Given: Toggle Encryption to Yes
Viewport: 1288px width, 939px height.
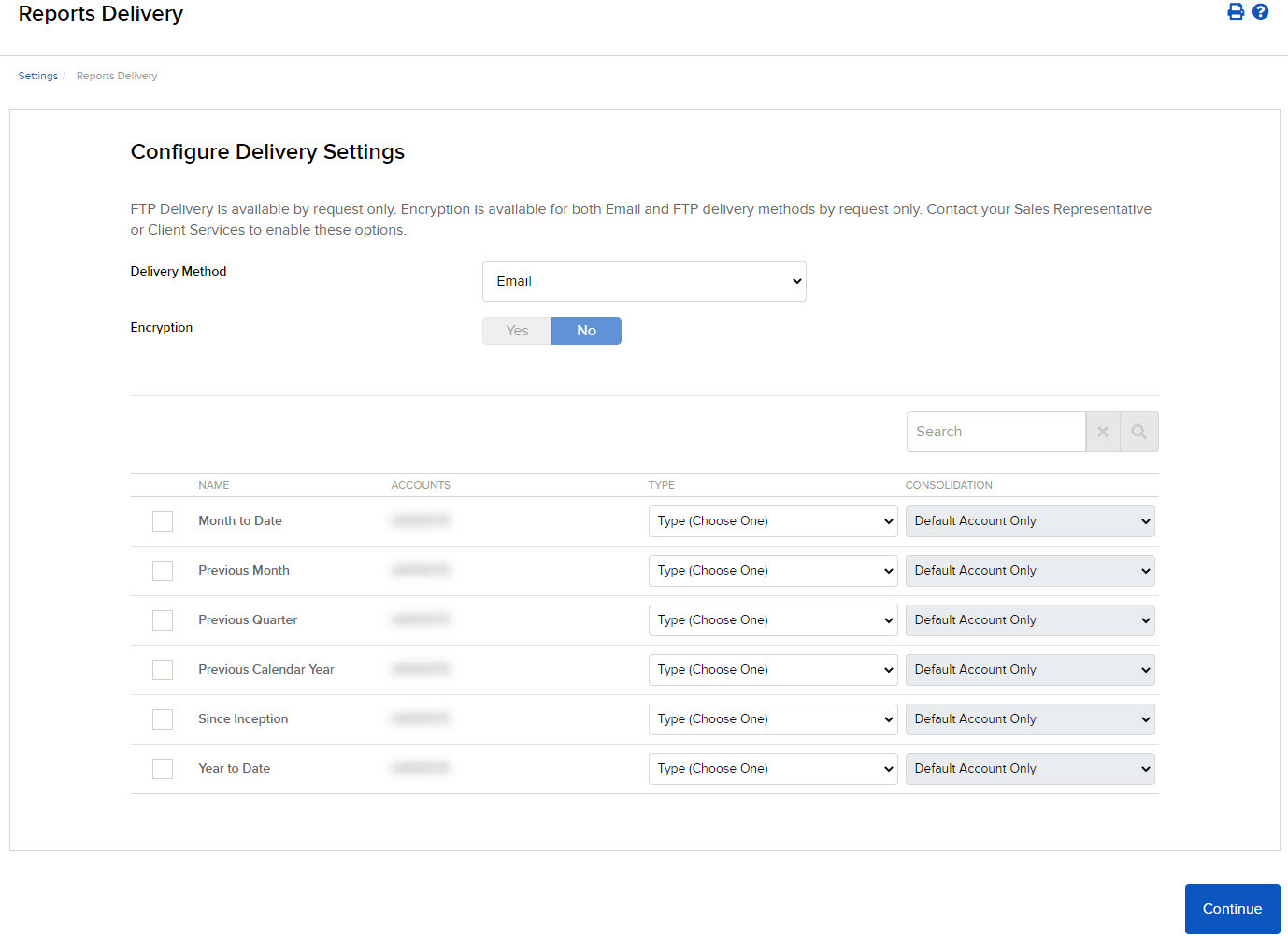Looking at the screenshot, I should click(x=516, y=330).
